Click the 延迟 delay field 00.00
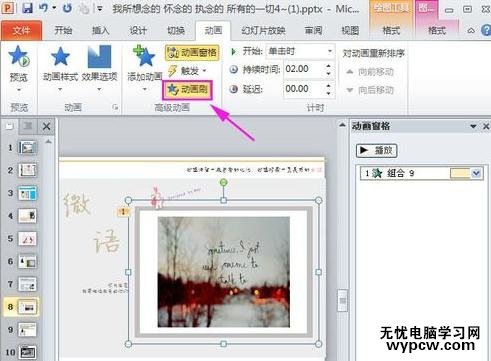The width and height of the screenshot is (491, 361). tap(303, 89)
